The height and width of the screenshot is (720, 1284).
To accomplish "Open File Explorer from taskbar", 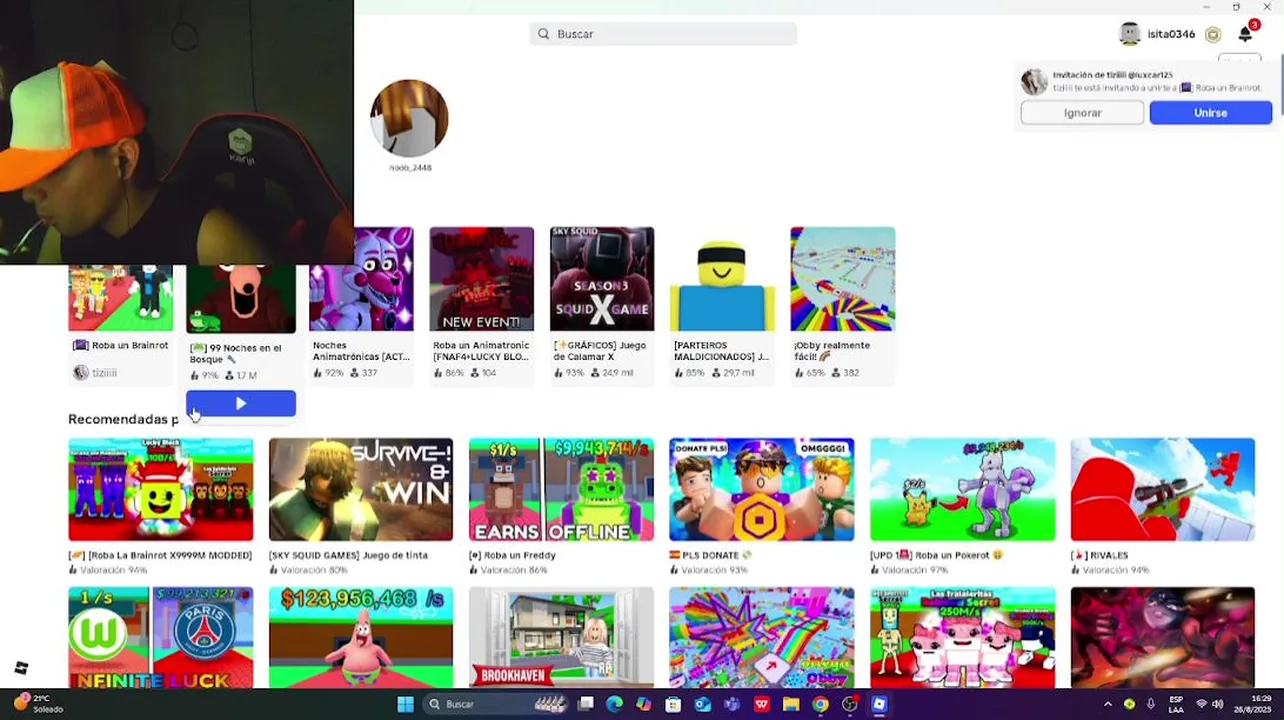I will tap(791, 704).
